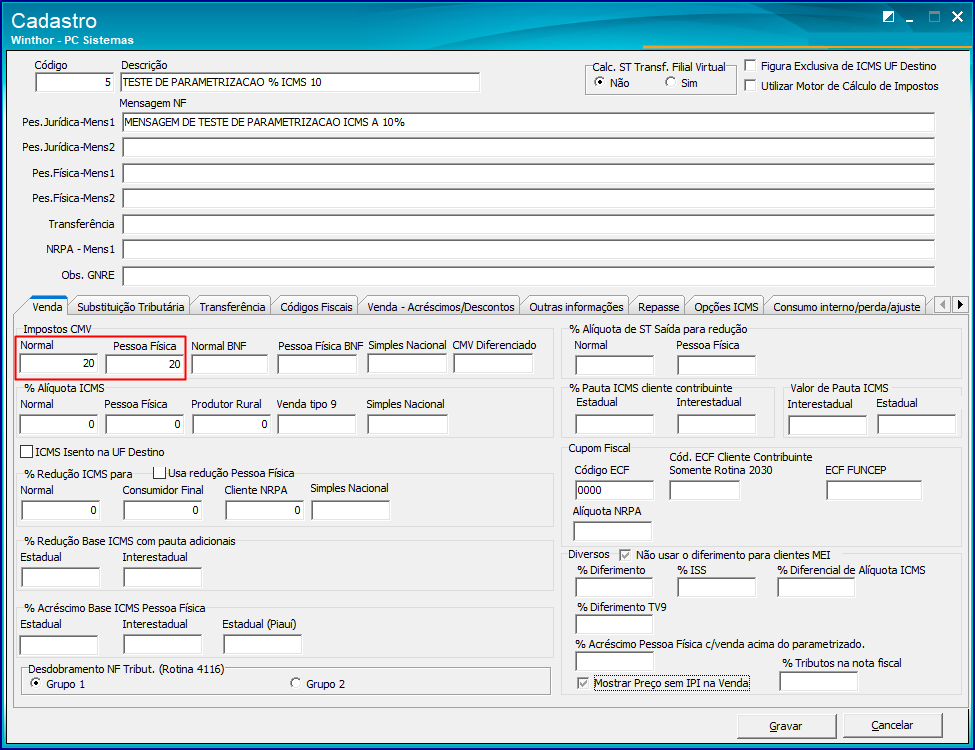
Task: Click the CMV Diferenciado field
Action: click(x=493, y=364)
